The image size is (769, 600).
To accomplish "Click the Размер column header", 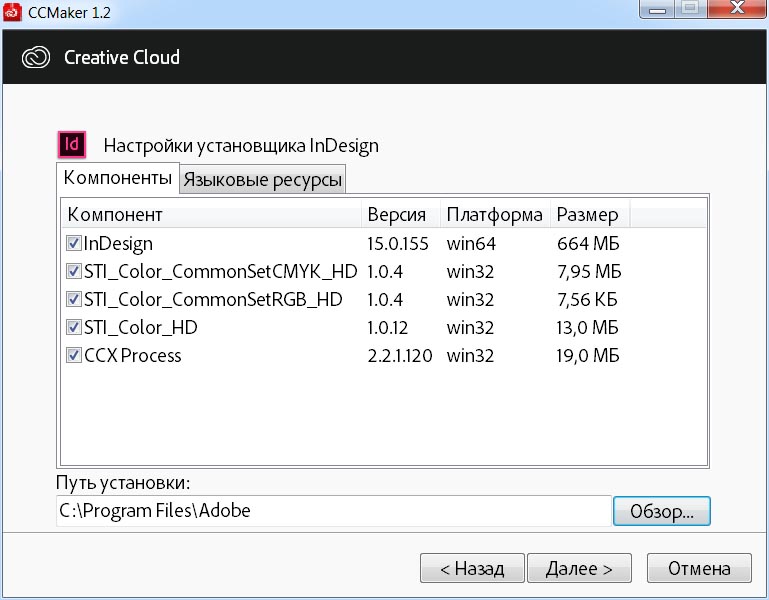I will (x=590, y=214).
